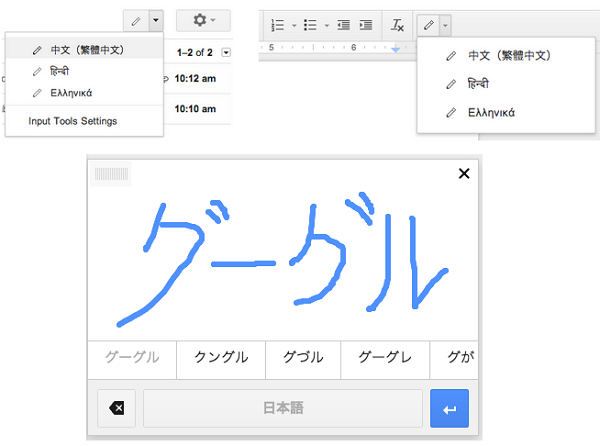Click the backspace delete button
Viewport: 600px width, 446px height.
(117, 408)
